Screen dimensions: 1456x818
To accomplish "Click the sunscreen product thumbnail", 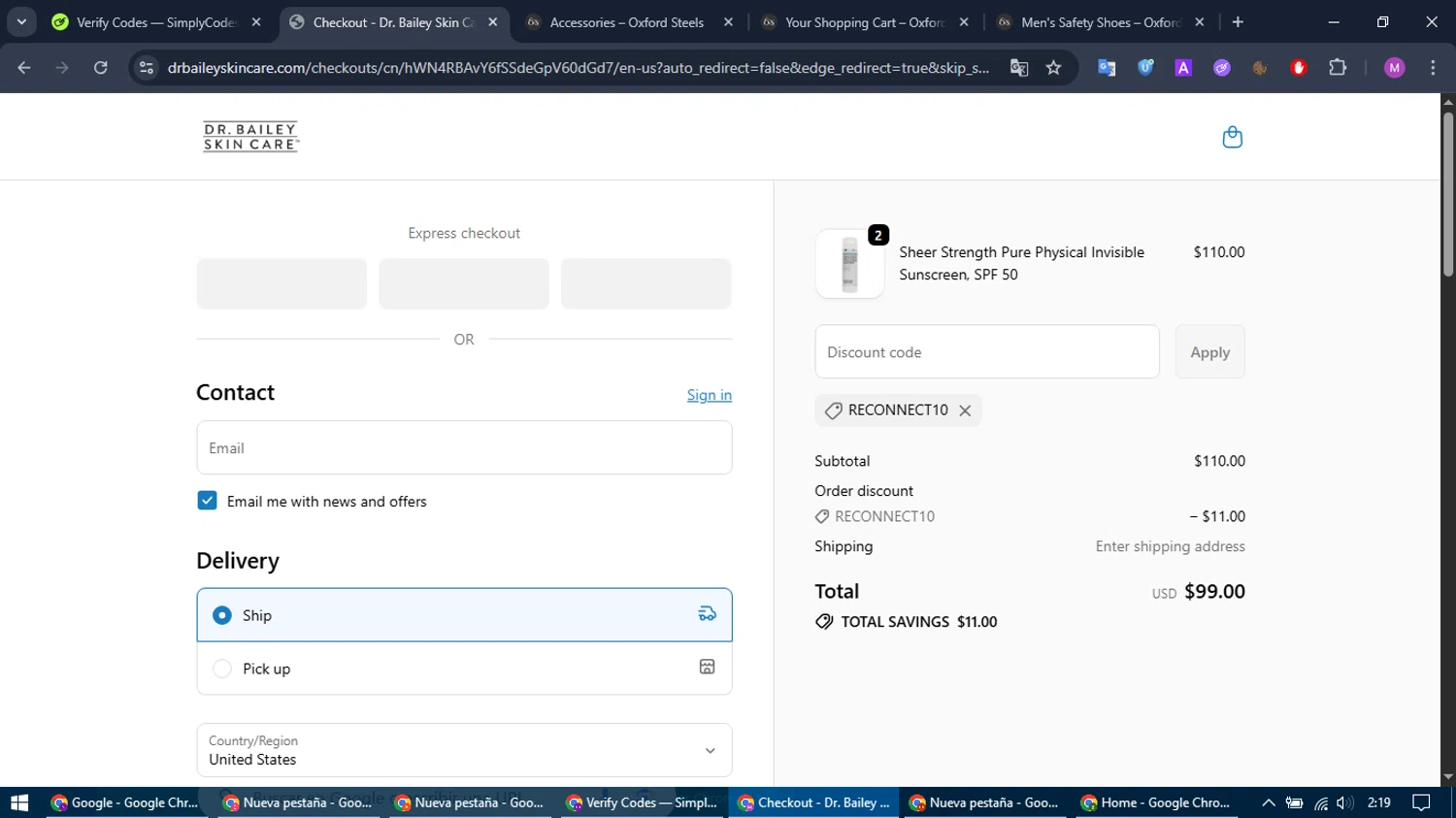I will tap(849, 264).
